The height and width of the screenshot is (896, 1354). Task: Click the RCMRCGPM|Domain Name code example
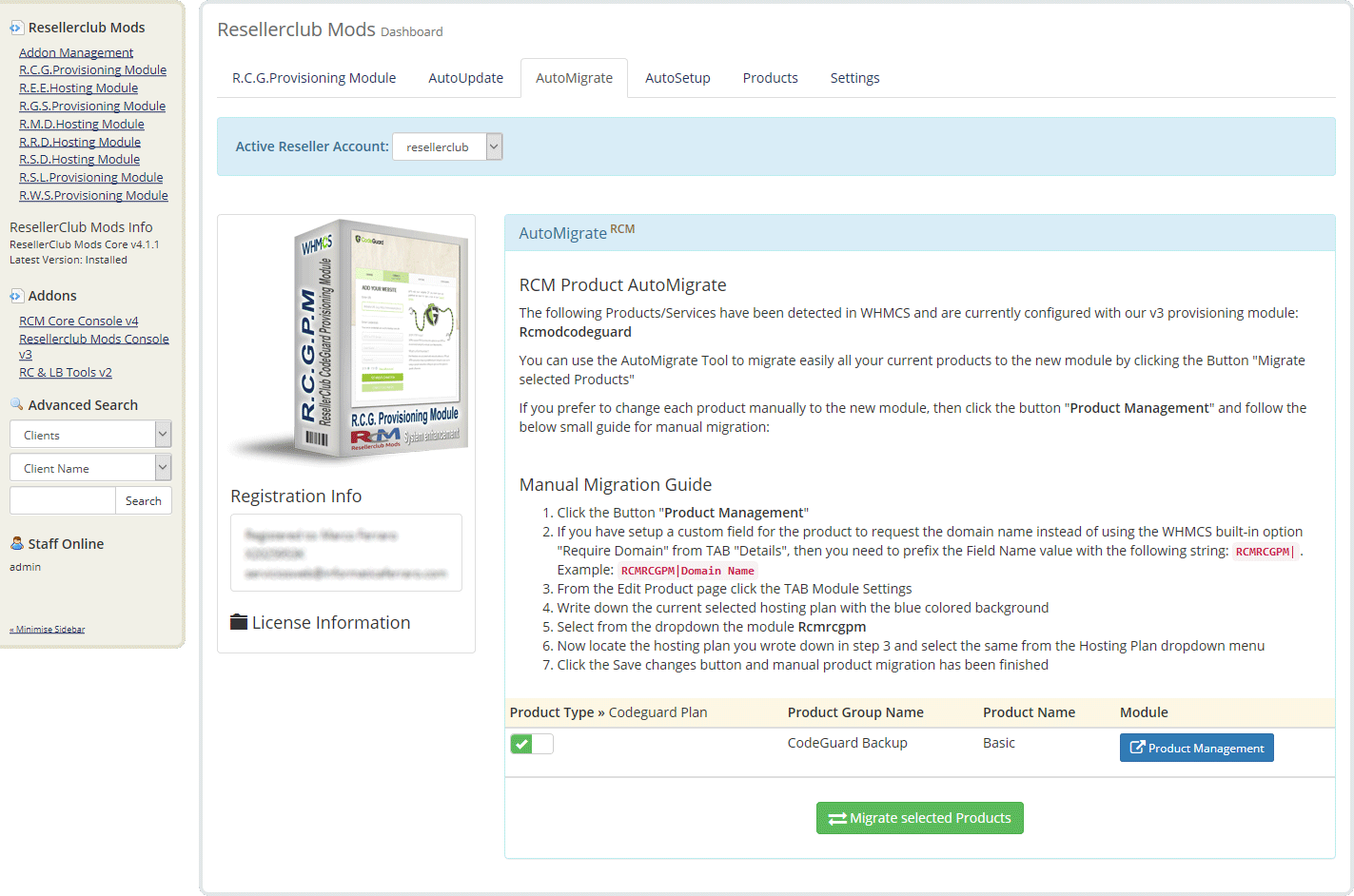(x=687, y=571)
